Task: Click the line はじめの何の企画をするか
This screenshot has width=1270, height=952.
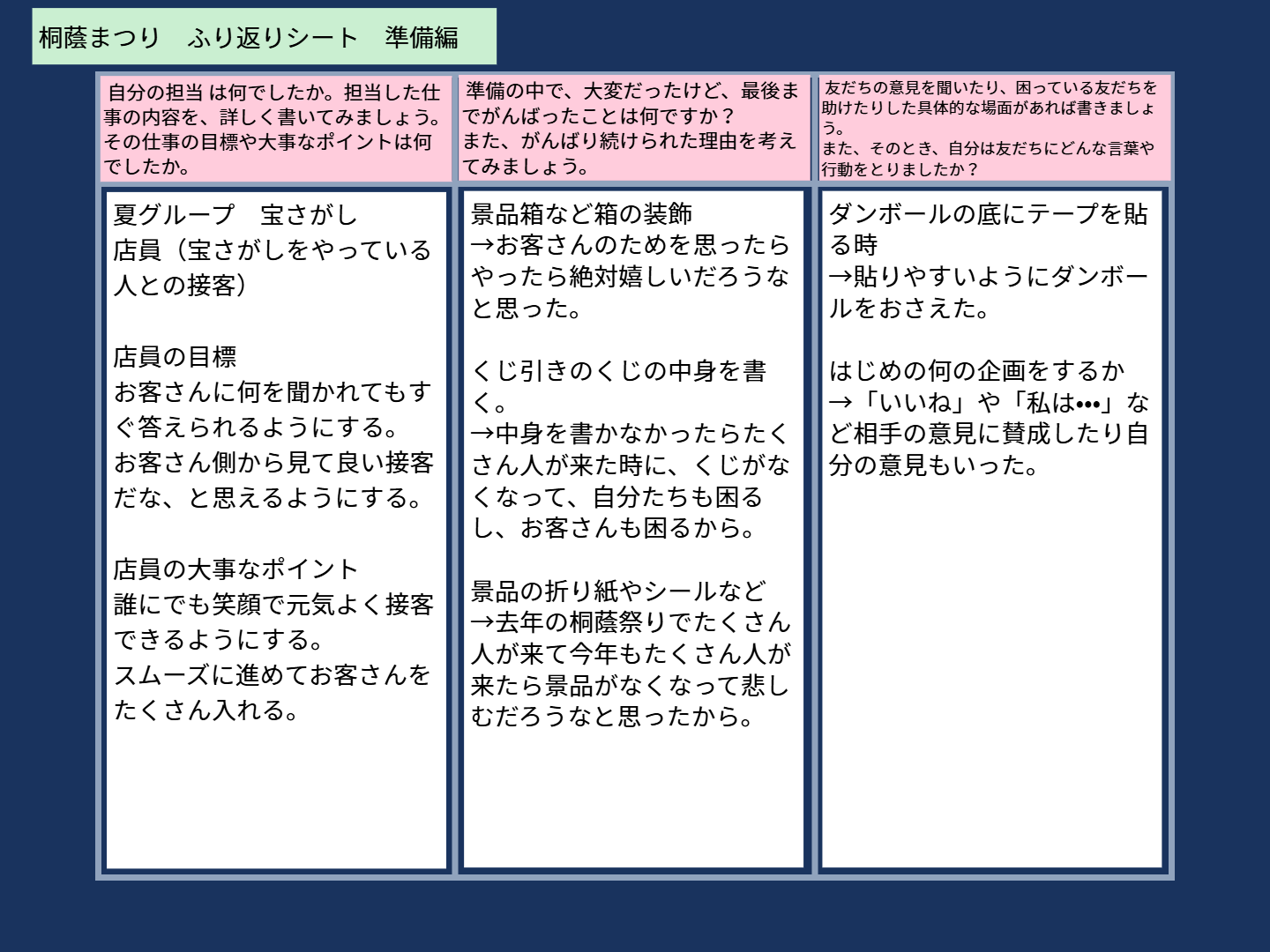Action: [976, 371]
